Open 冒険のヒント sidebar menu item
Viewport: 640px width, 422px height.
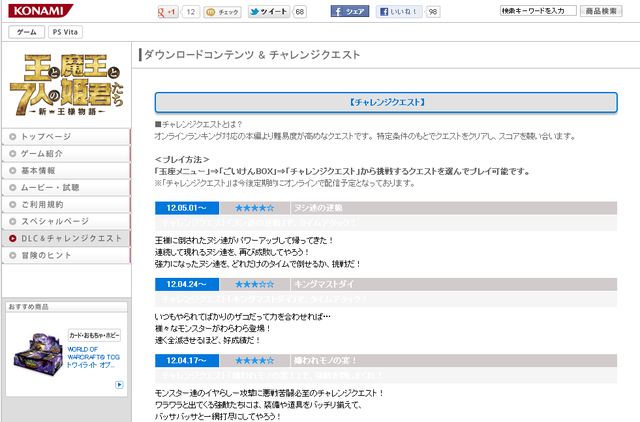66,255
